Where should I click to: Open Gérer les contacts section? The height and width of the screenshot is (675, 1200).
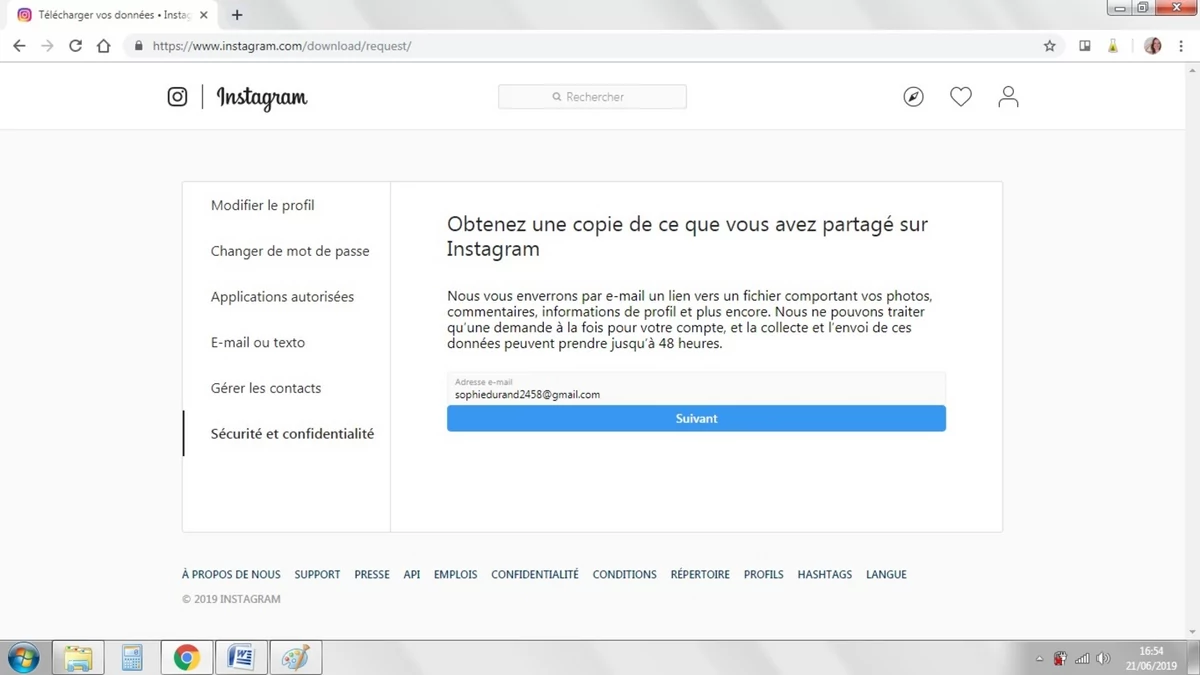[266, 388]
